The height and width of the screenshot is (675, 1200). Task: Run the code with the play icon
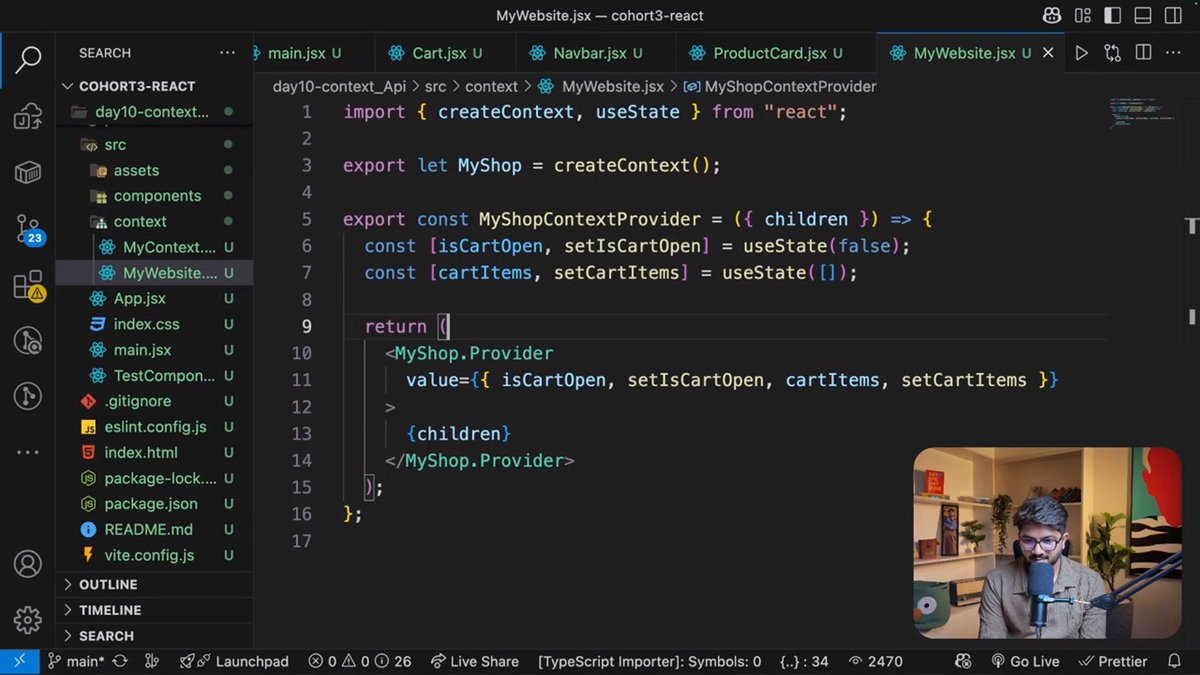(x=1082, y=53)
